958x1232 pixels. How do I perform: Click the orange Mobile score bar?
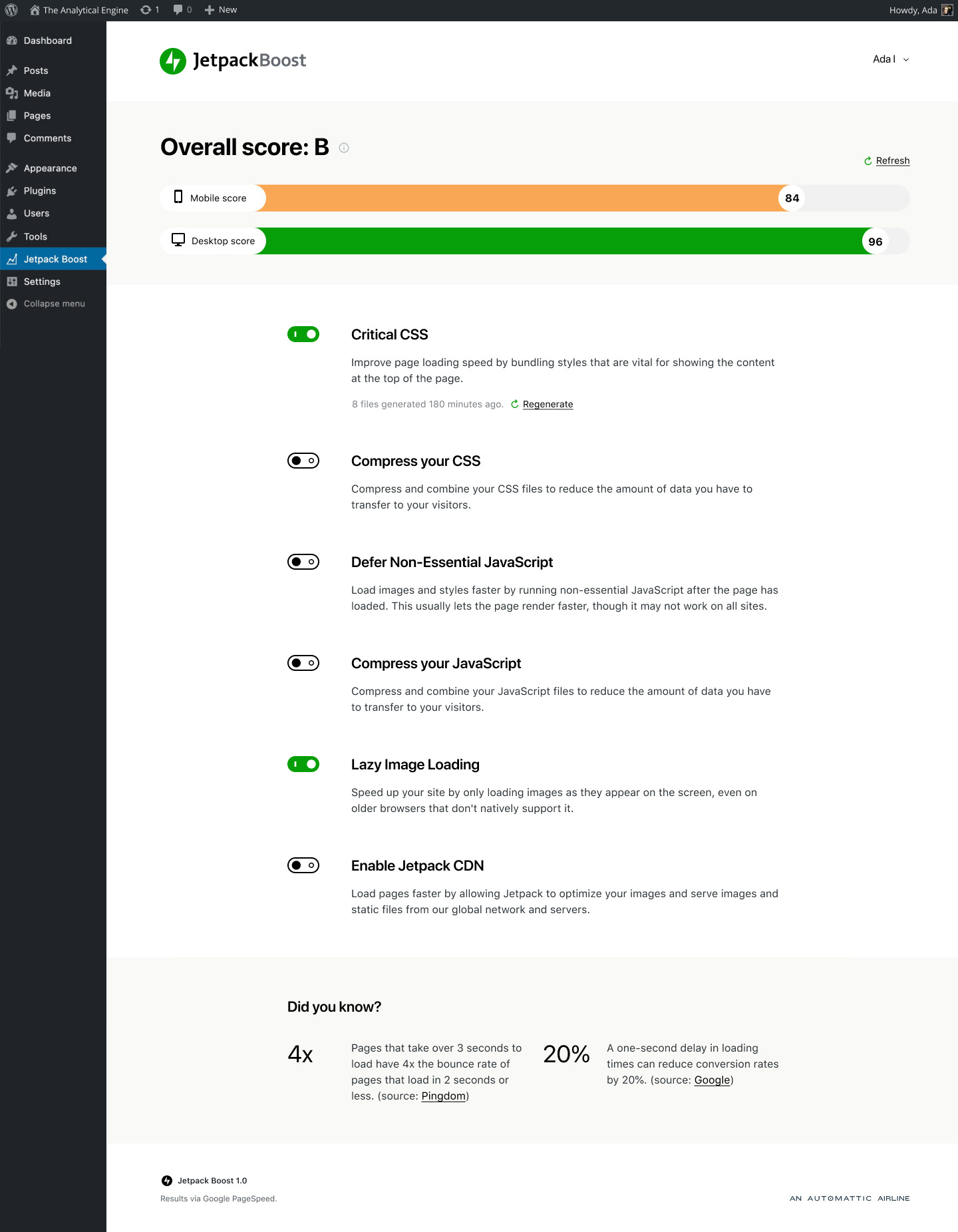pos(519,198)
